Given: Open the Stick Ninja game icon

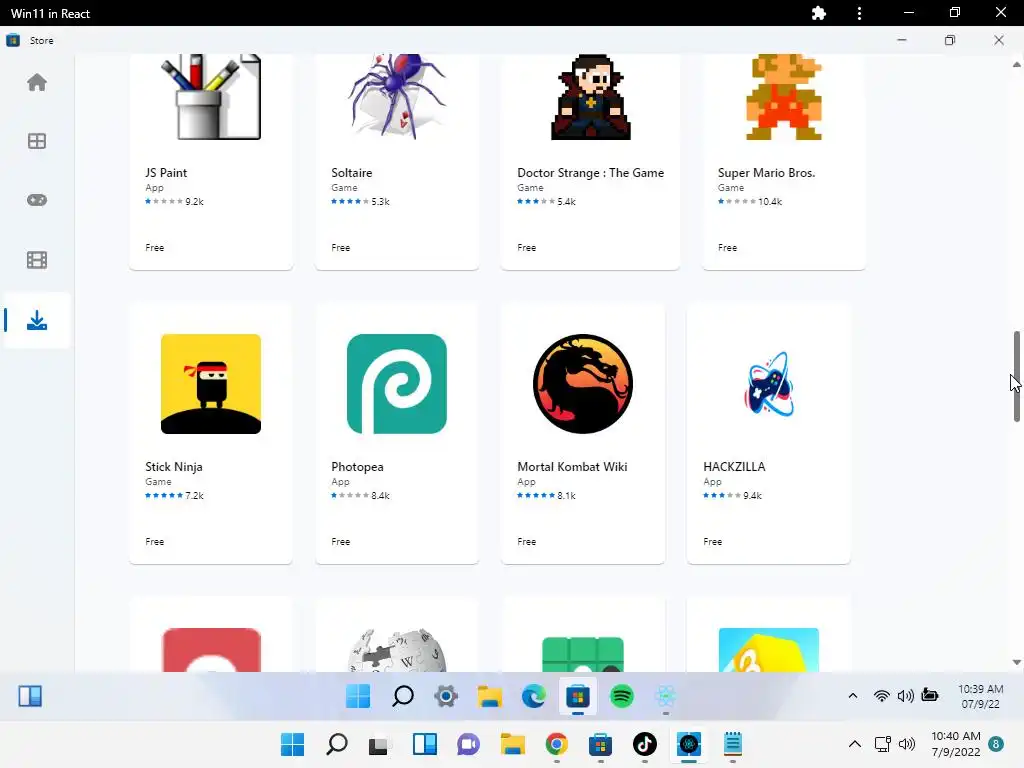Looking at the screenshot, I should click(211, 384).
